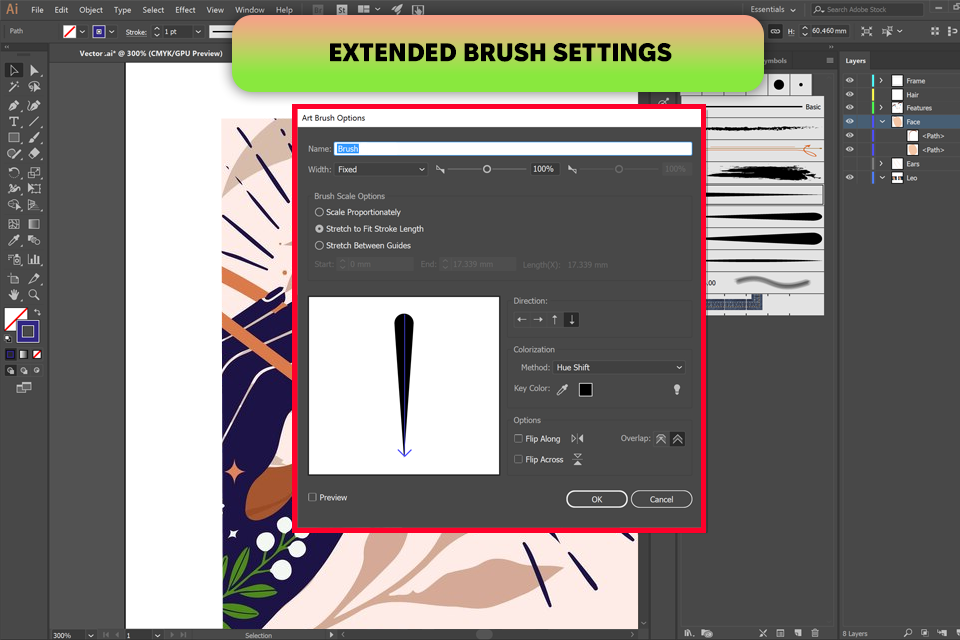The image size is (960, 640).
Task: Set brush direction to up arrow
Action: [555, 320]
